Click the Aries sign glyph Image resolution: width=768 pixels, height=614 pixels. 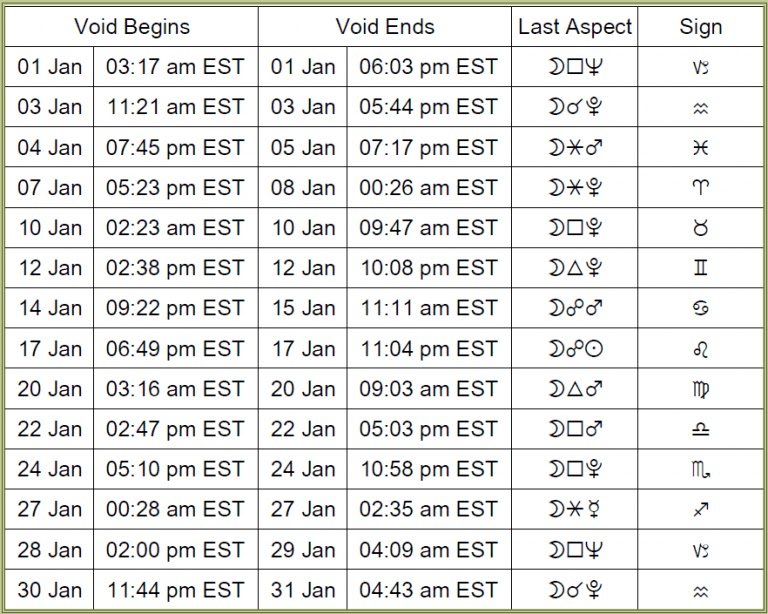[700, 188]
